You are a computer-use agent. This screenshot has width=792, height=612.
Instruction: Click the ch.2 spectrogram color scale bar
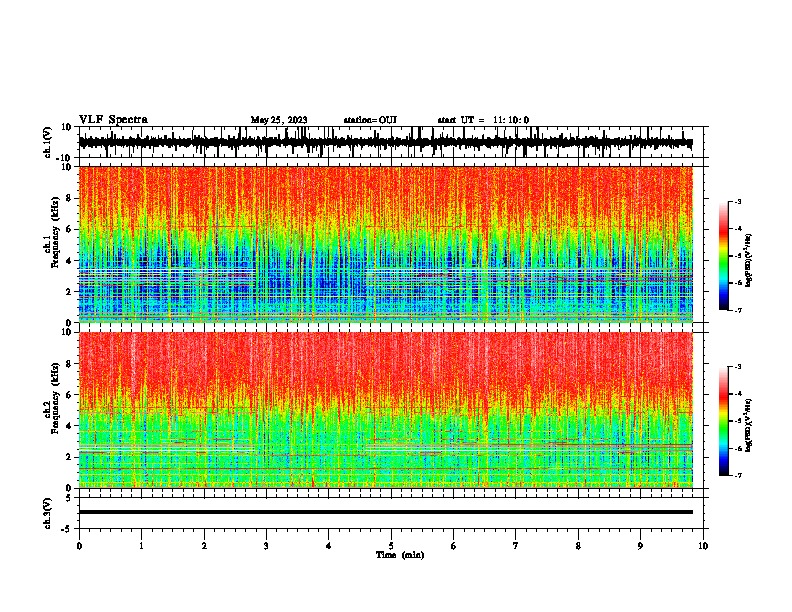(x=723, y=421)
